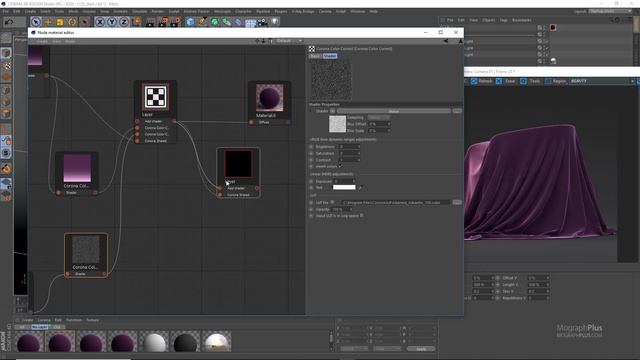Select the black Layer node preview
The width and height of the screenshot is (640, 360).
point(238,164)
